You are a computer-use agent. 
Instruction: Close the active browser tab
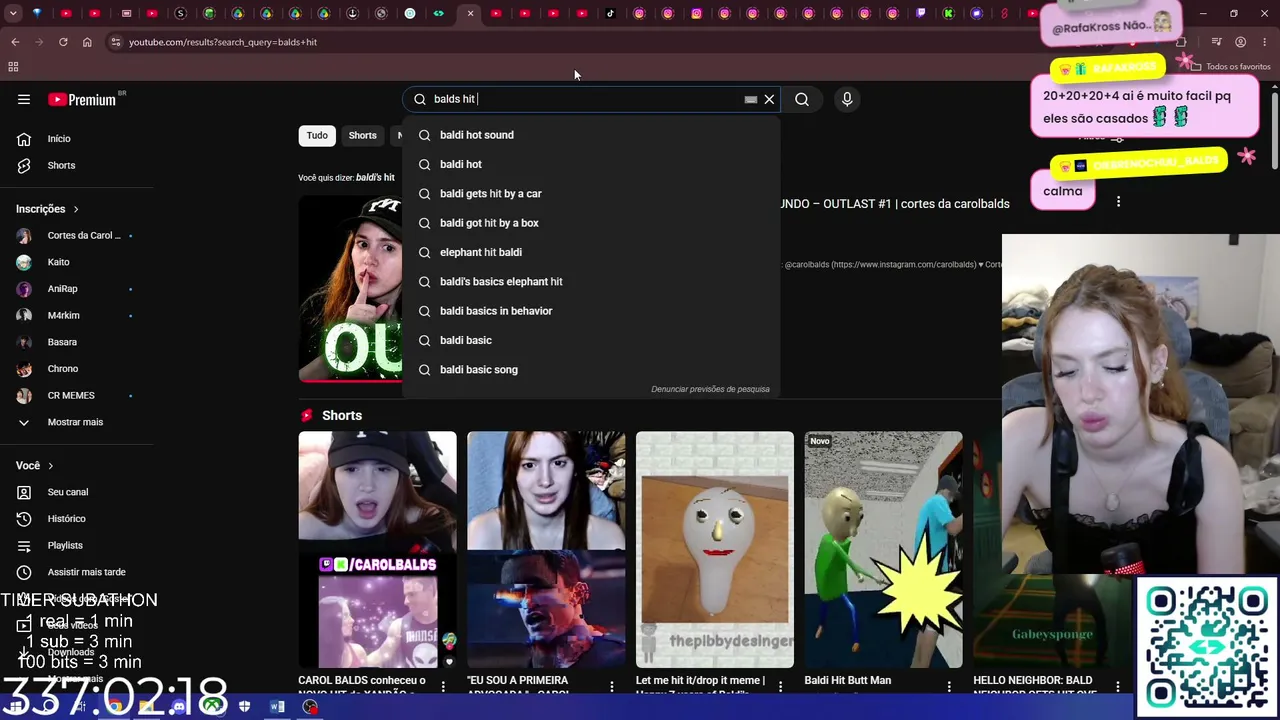[470, 13]
